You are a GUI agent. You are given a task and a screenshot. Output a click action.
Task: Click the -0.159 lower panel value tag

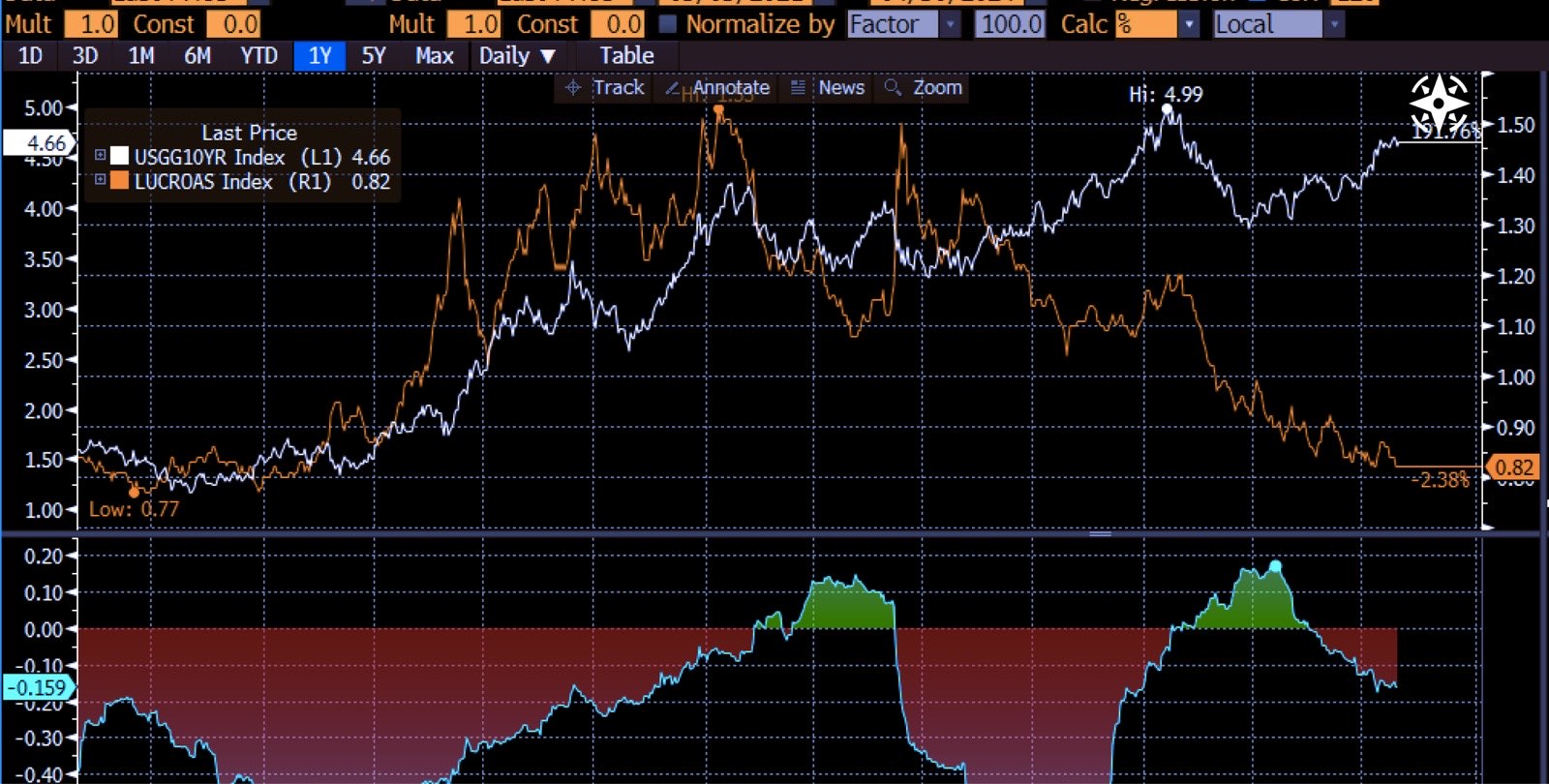tap(38, 688)
